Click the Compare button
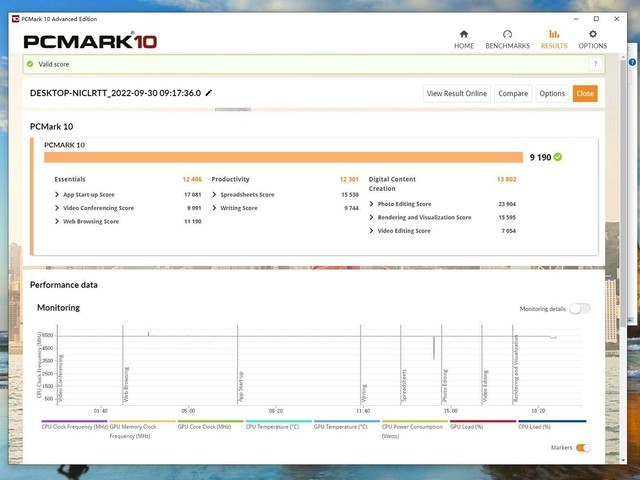This screenshot has height=480, width=640. [513, 93]
